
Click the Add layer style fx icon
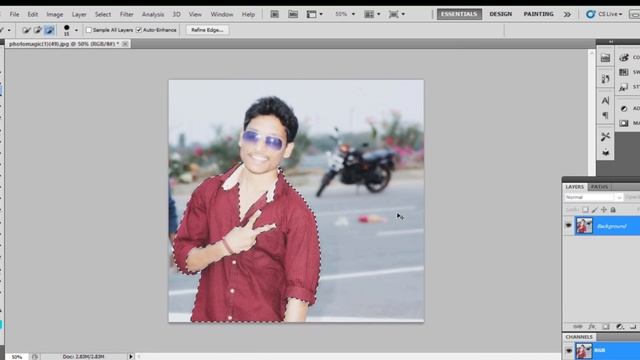click(x=592, y=327)
